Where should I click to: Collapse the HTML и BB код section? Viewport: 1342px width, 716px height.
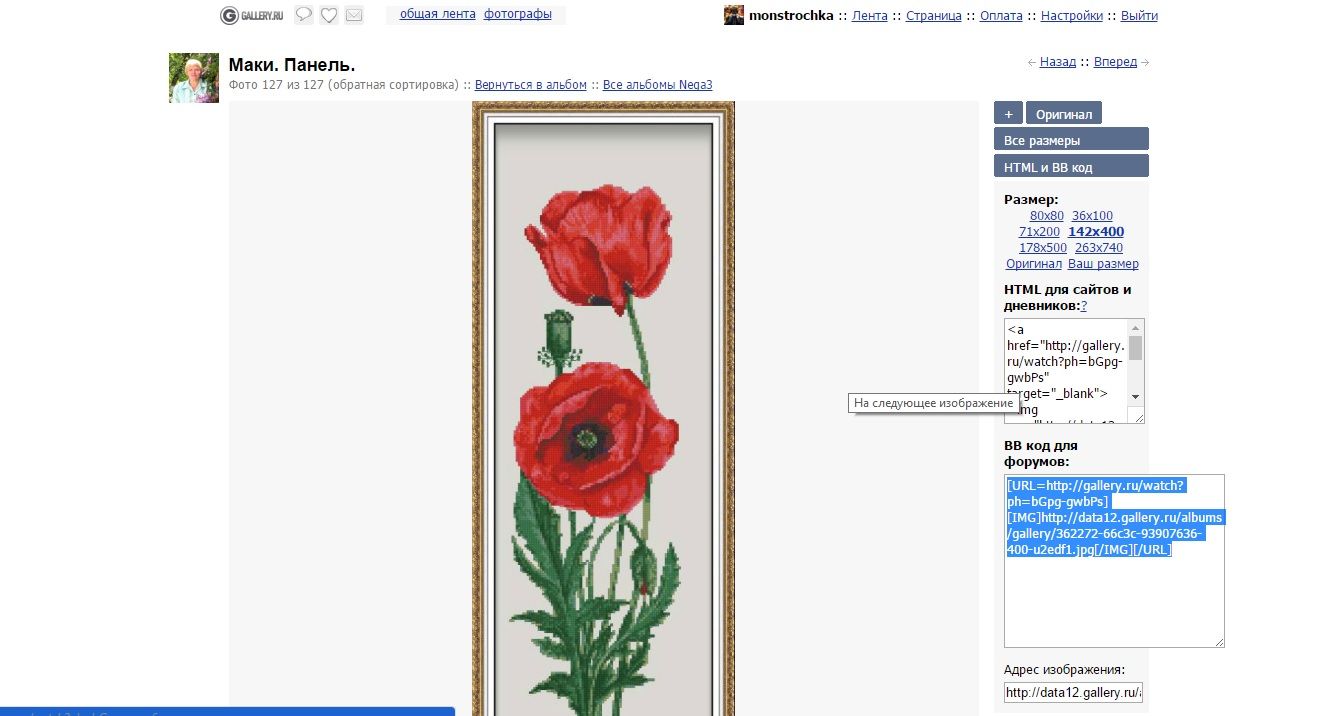[x=1071, y=167]
